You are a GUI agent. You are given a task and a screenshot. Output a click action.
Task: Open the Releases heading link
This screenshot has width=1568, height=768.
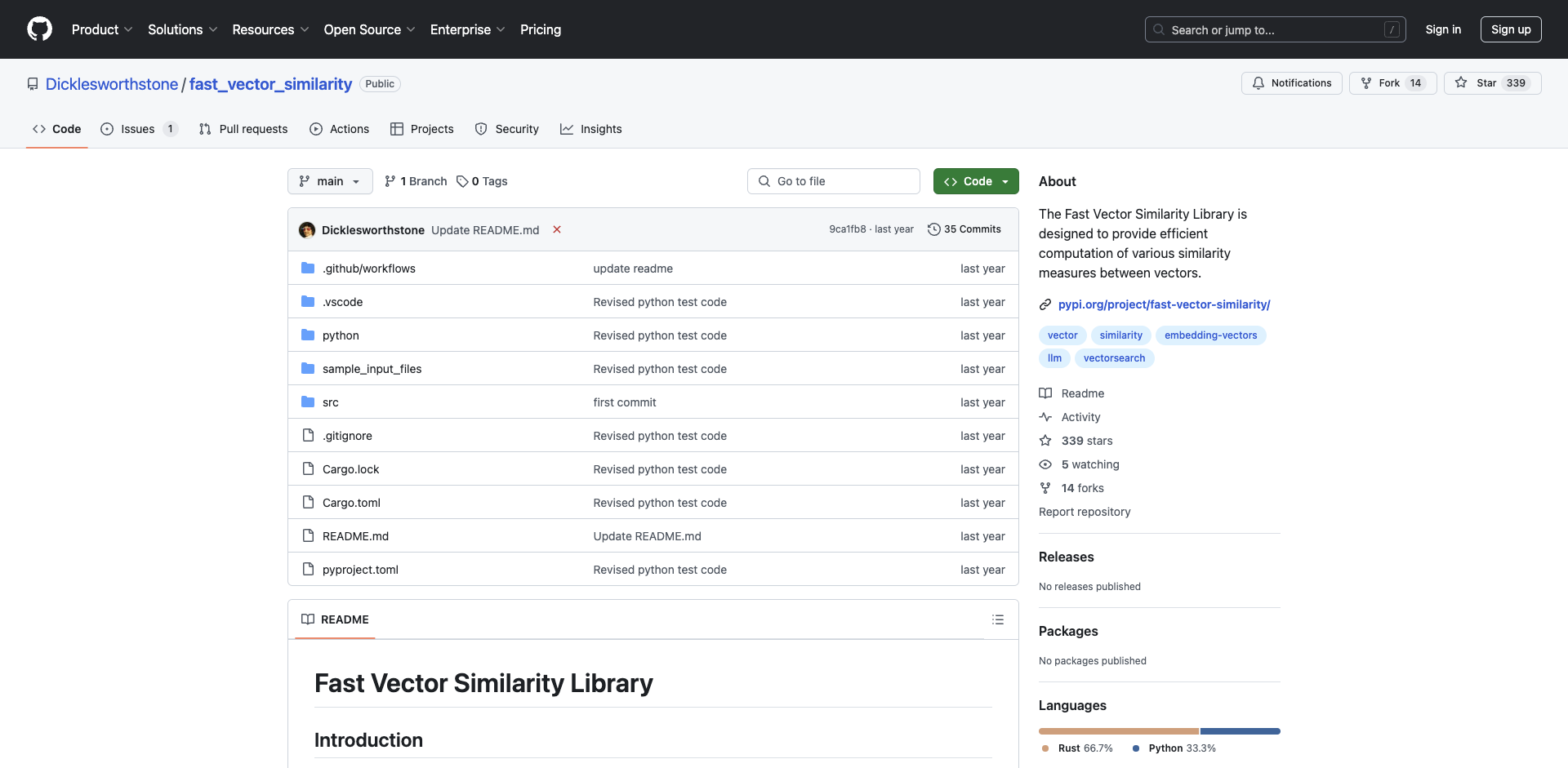point(1066,557)
